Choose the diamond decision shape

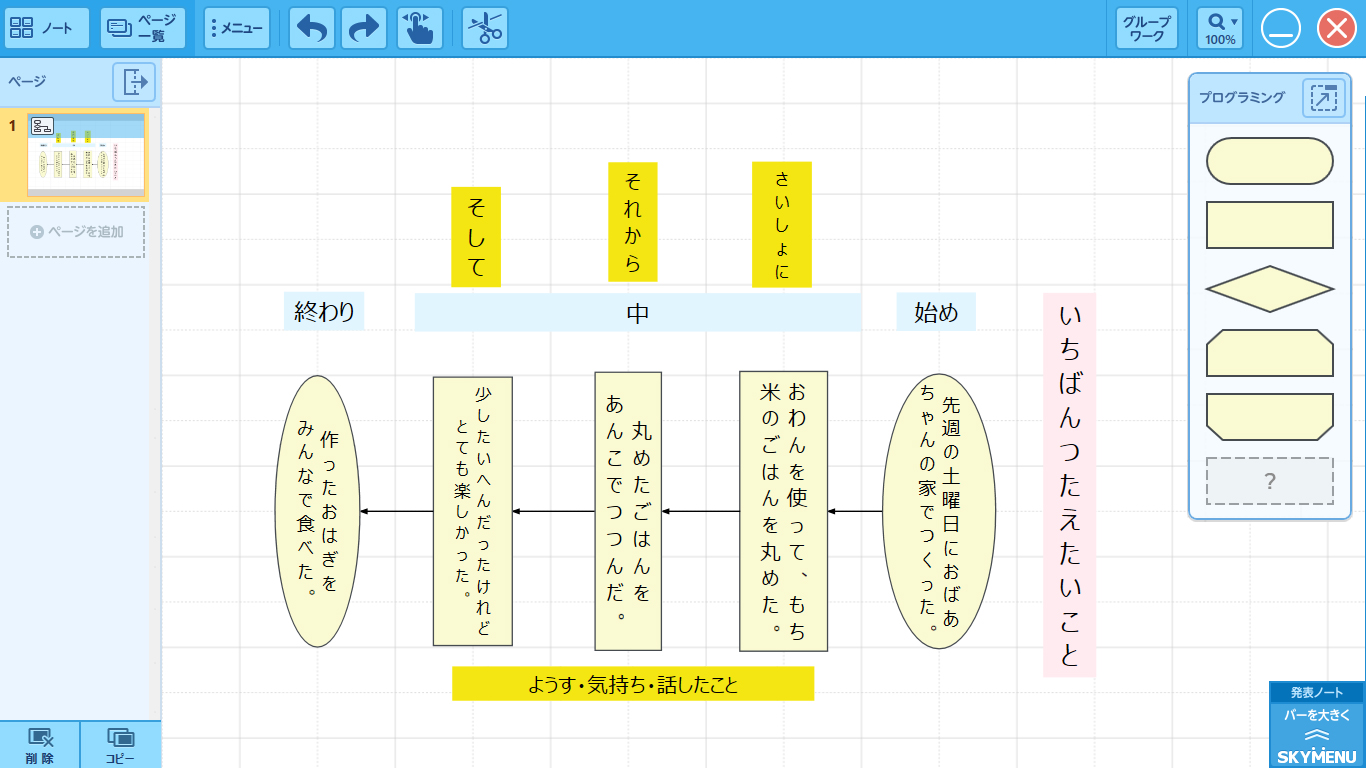(1270, 289)
